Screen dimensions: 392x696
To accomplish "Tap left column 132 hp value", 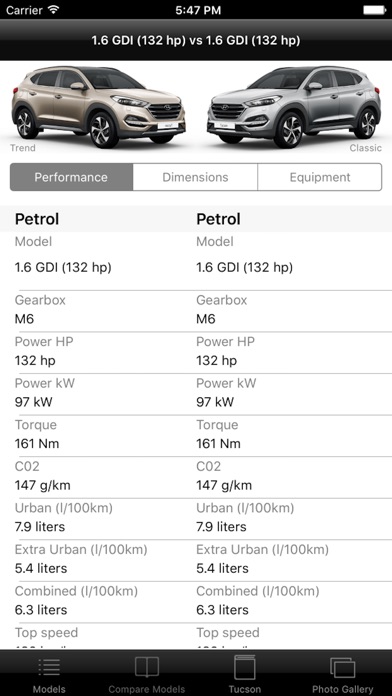I will coord(35,360).
